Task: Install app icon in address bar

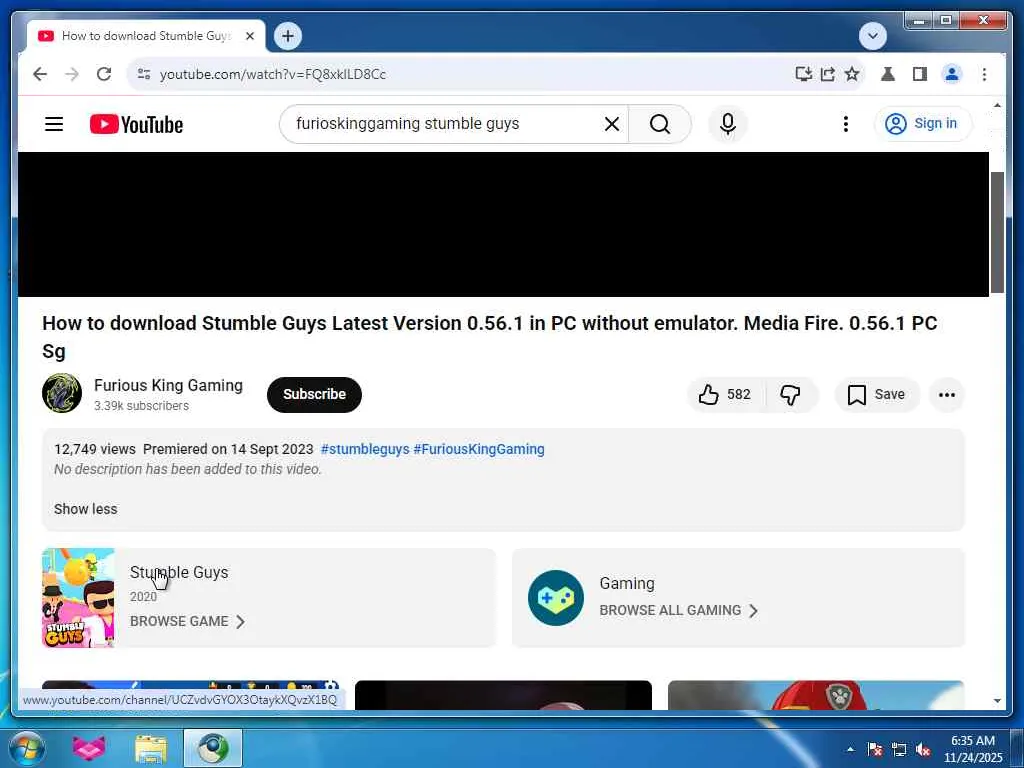Action: coord(803,74)
